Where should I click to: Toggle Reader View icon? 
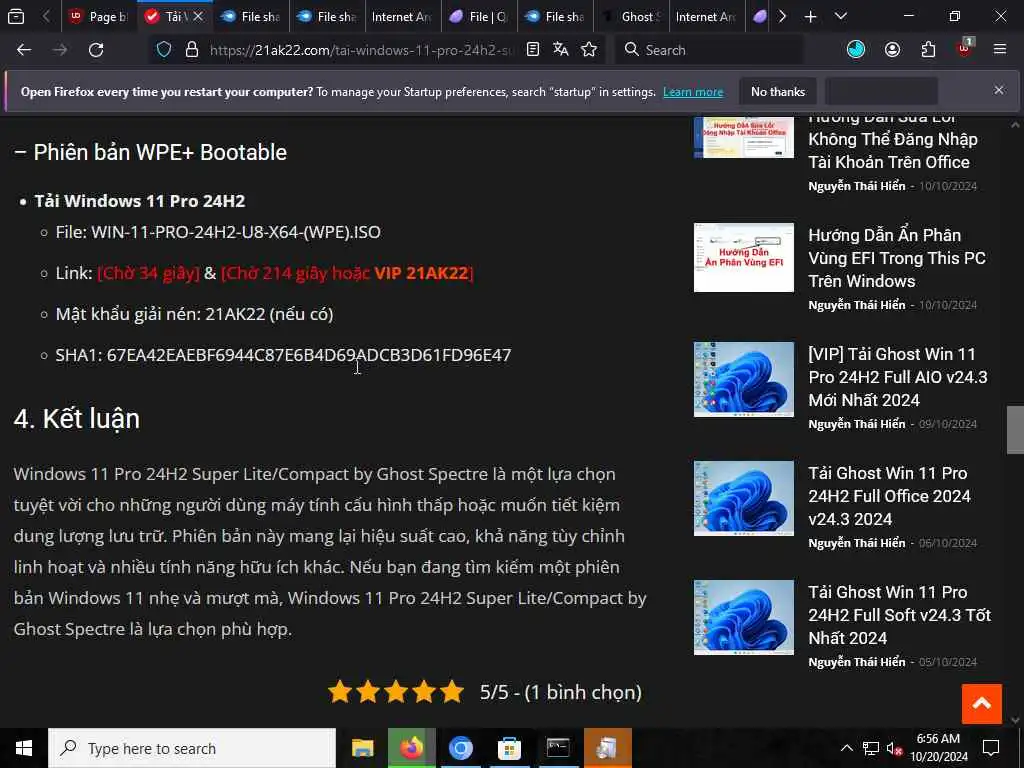[x=533, y=50]
